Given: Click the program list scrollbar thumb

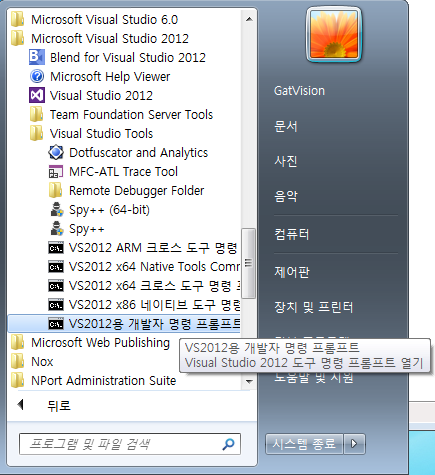Looking at the screenshot, I should [248, 263].
